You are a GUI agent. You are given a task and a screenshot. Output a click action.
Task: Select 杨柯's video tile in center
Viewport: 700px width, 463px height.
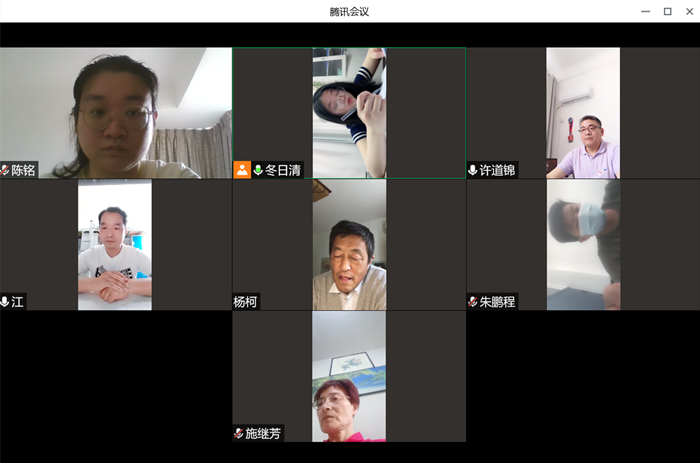click(x=350, y=245)
